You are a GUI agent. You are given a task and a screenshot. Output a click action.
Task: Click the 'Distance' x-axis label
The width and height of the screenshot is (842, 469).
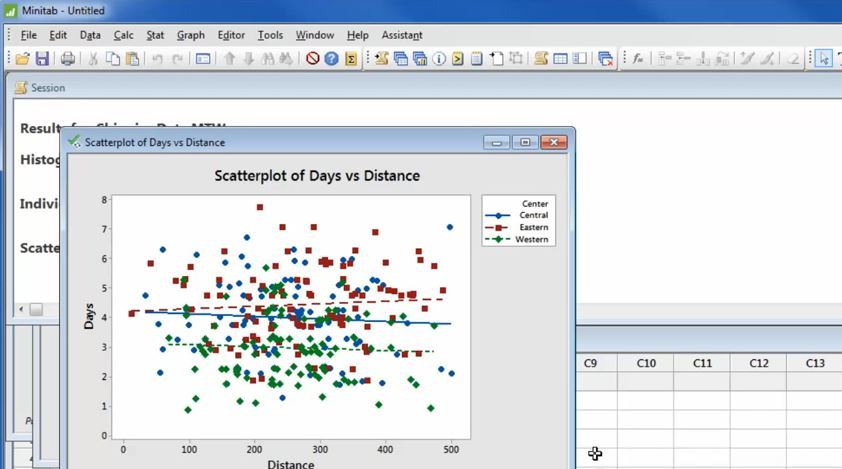click(x=291, y=464)
